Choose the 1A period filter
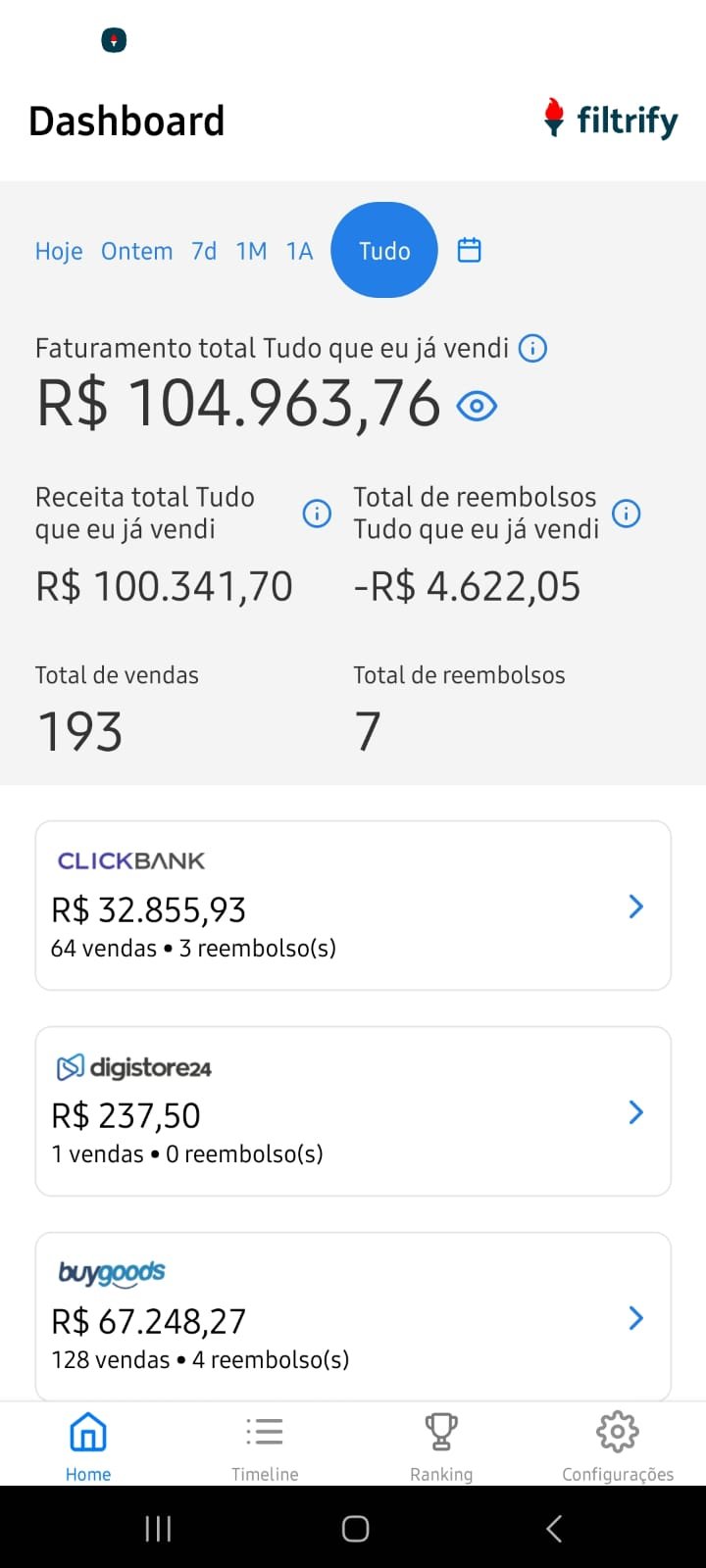Image resolution: width=706 pixels, height=1568 pixels. (x=299, y=251)
